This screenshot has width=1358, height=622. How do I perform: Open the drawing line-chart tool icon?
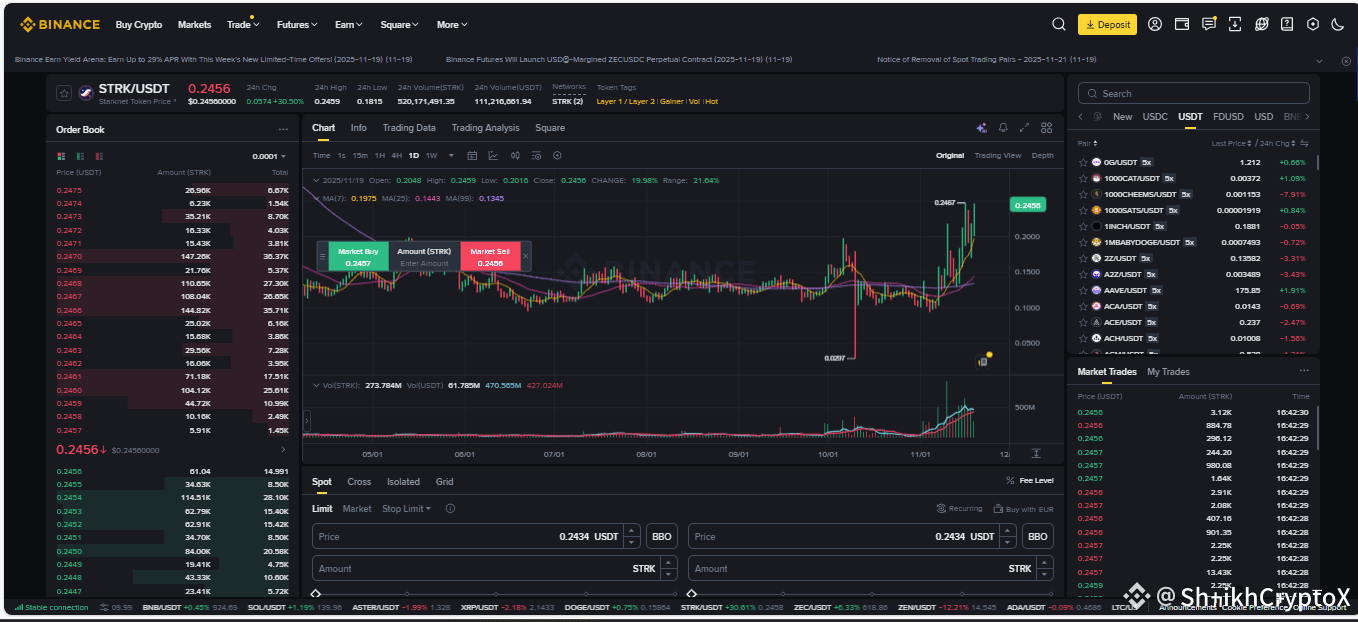pyautogui.click(x=493, y=155)
